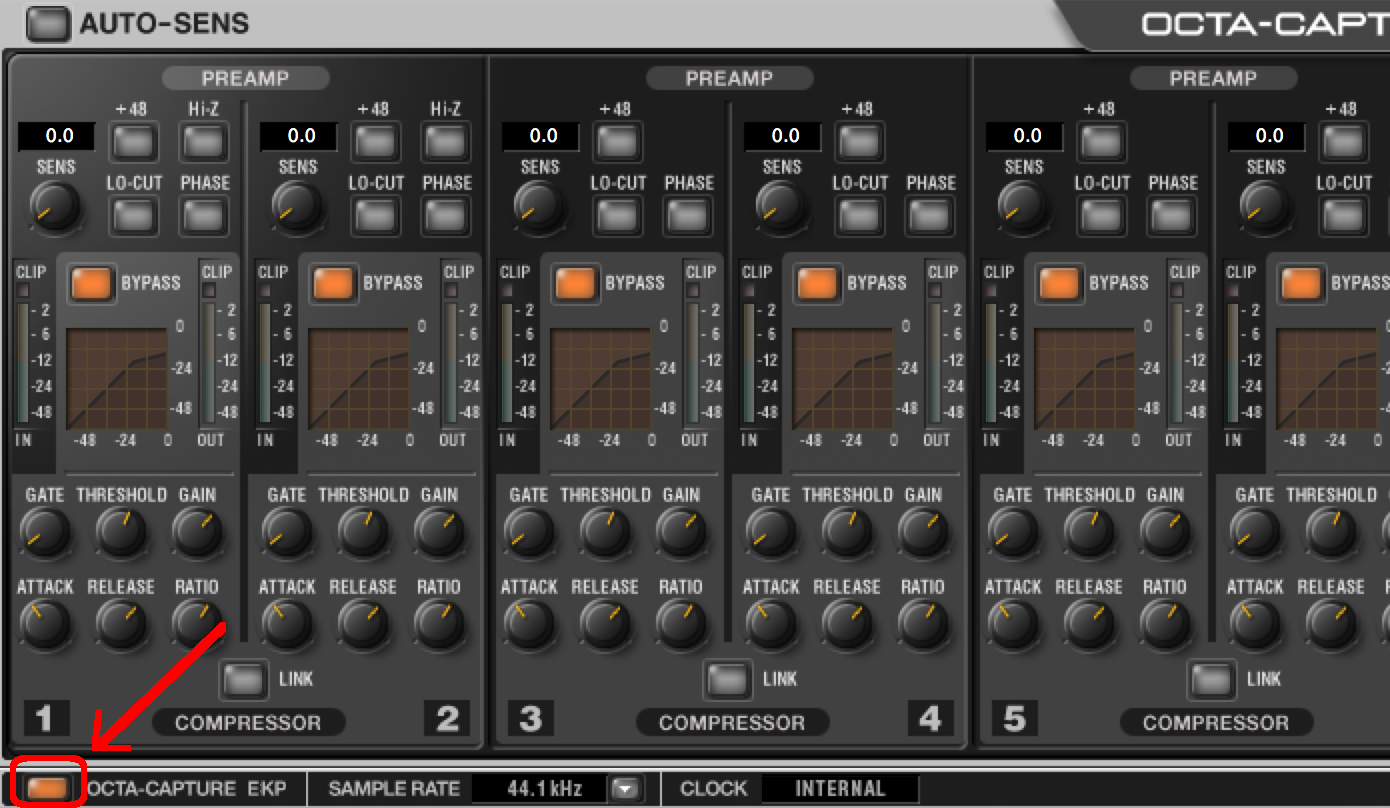Click the SENS value field on channel 1
The image size is (1390, 808).
click(x=56, y=136)
